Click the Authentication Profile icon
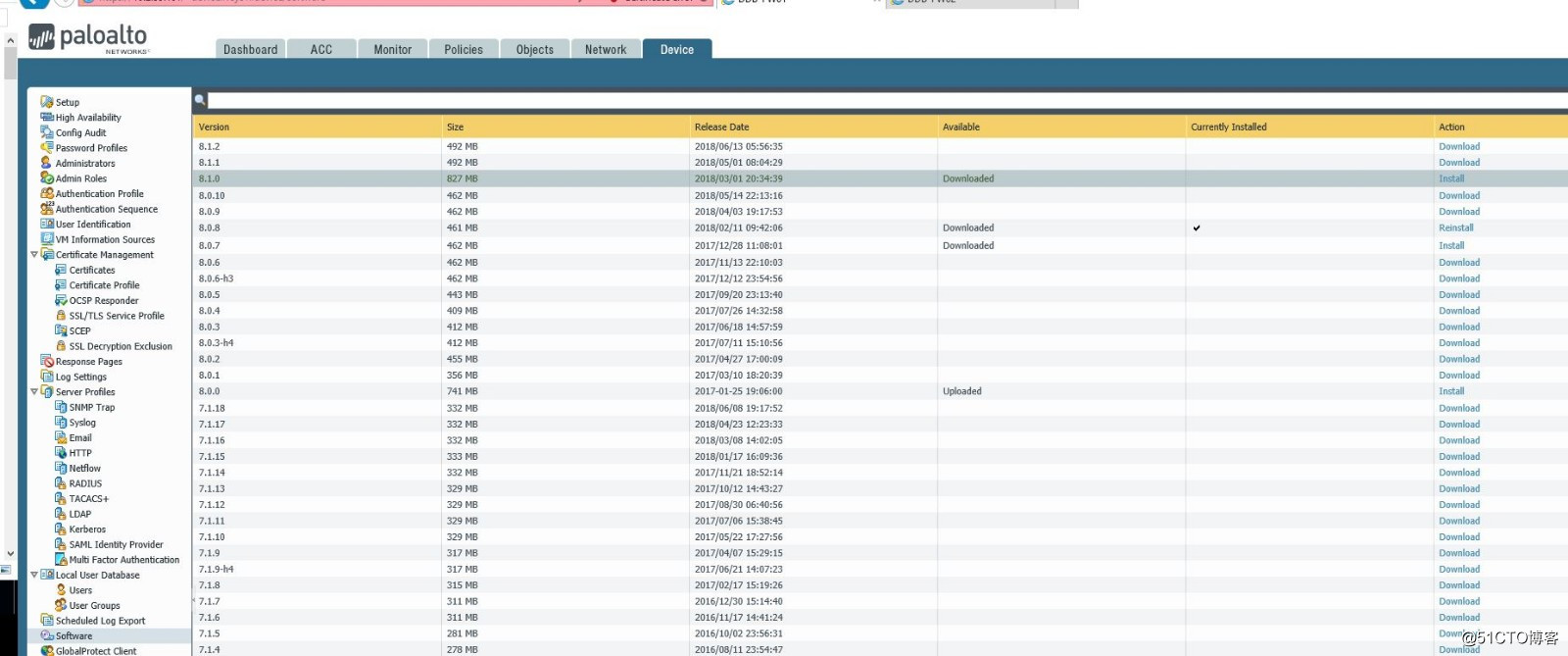Image resolution: width=1568 pixels, height=656 pixels. pos(46,193)
